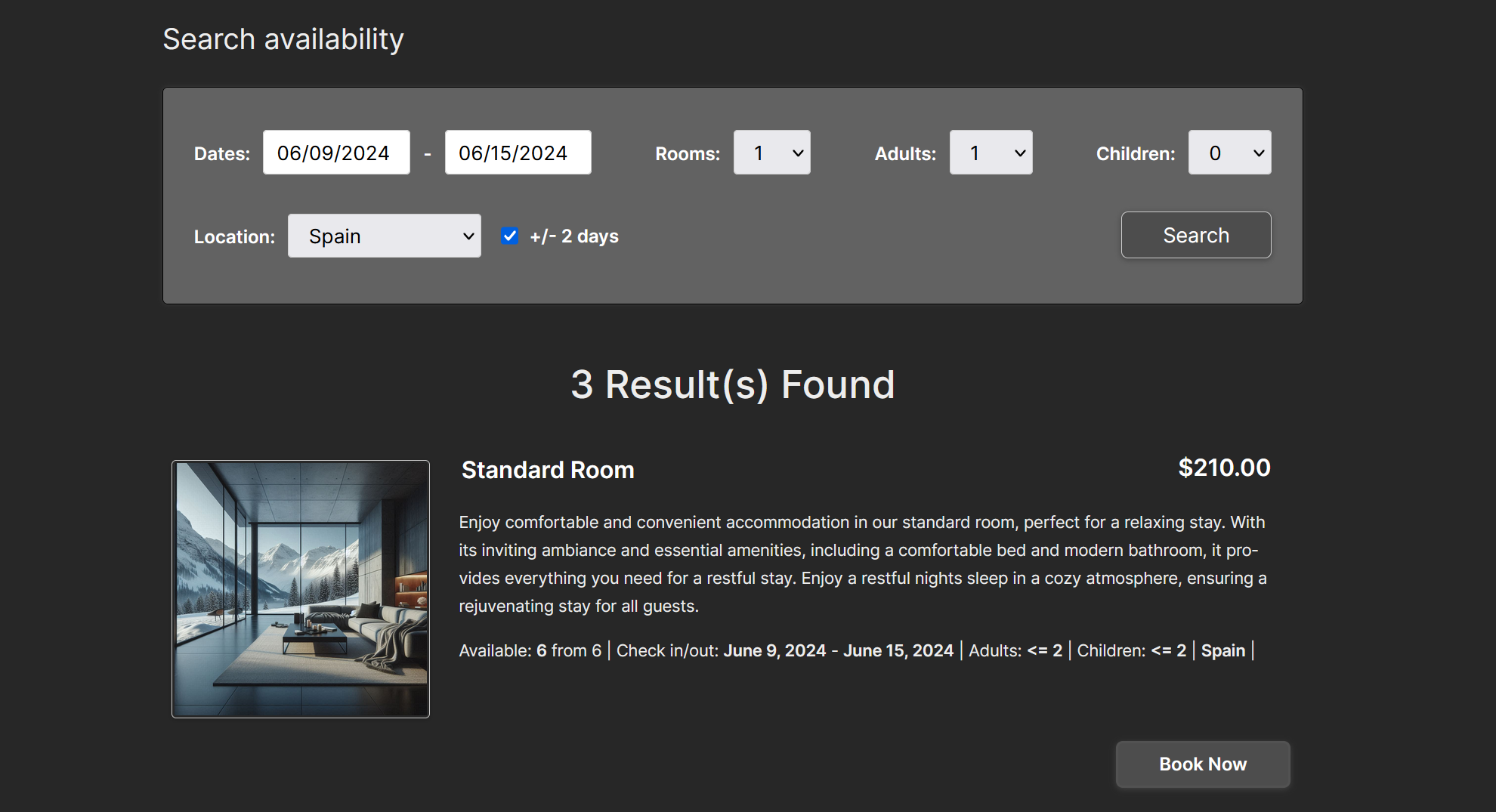The image size is (1496, 812).
Task: Click the "3 Result(s) Found" heading
Action: click(733, 384)
